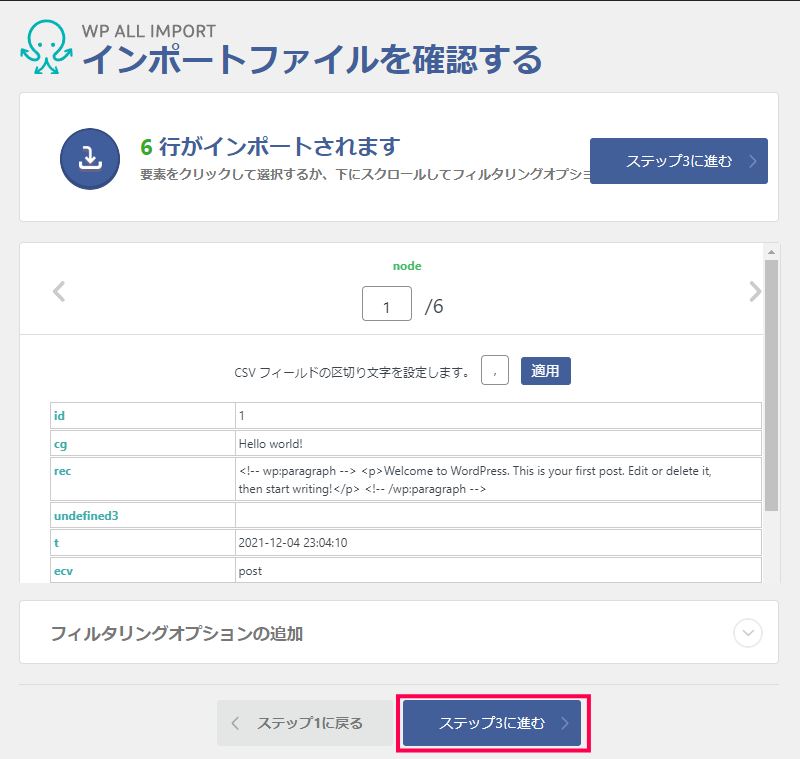Click the WP All Import octopus logo
The height and width of the screenshot is (759, 800).
[x=46, y=47]
